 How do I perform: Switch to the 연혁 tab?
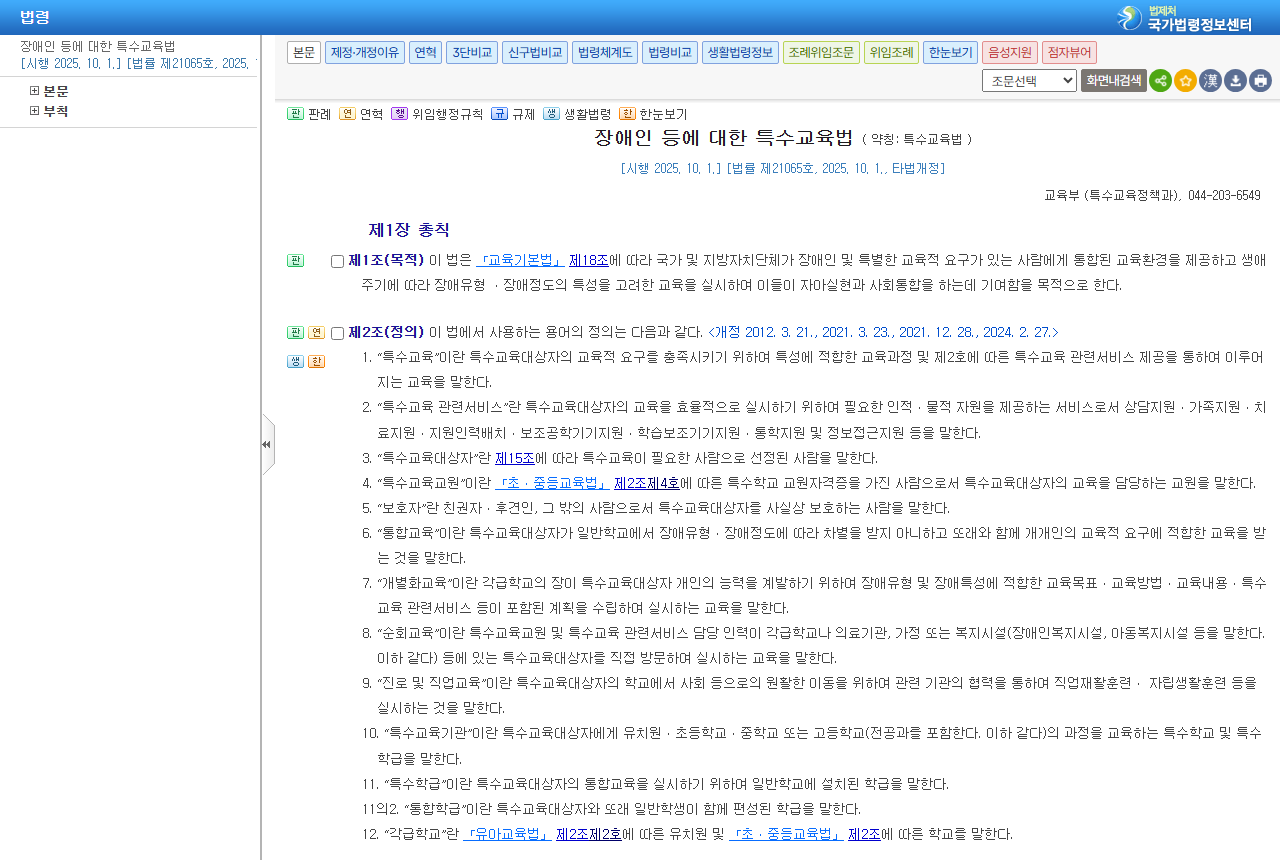425,53
